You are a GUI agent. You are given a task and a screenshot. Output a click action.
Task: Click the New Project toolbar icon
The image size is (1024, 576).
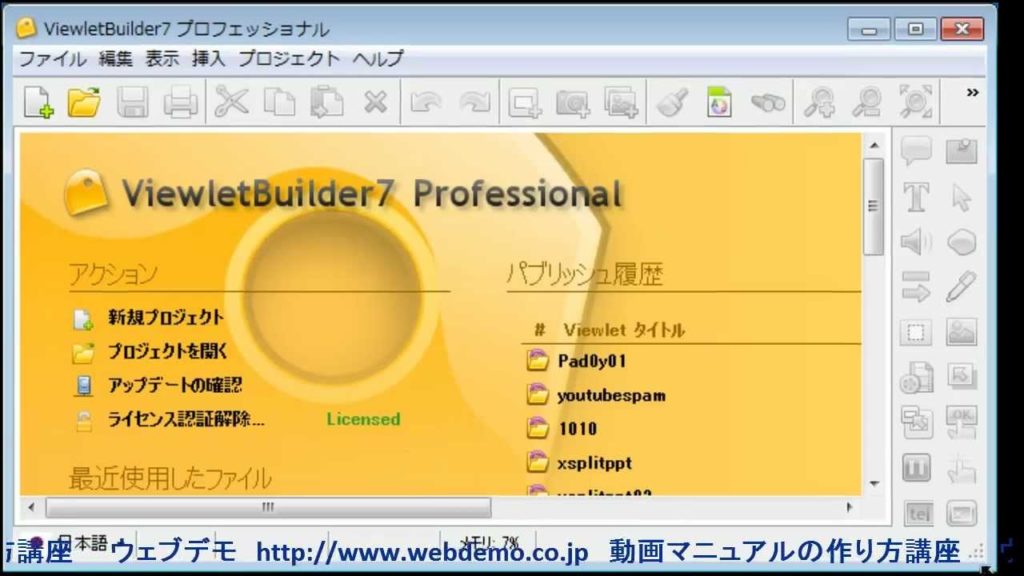tap(38, 103)
